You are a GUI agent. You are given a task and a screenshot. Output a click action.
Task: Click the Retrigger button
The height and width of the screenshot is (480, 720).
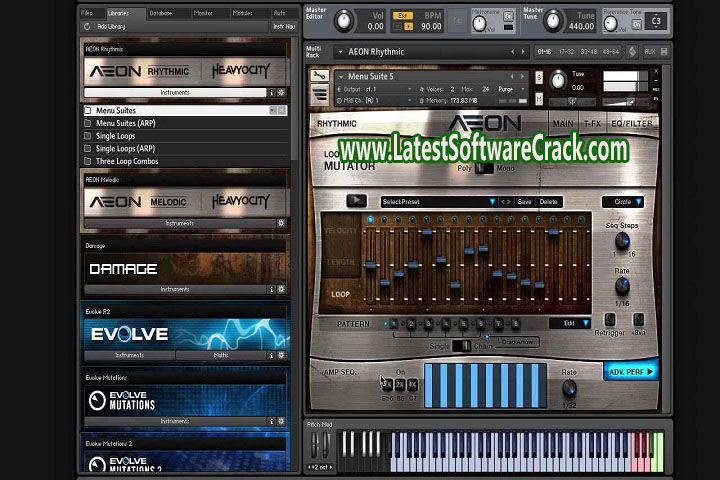610,320
